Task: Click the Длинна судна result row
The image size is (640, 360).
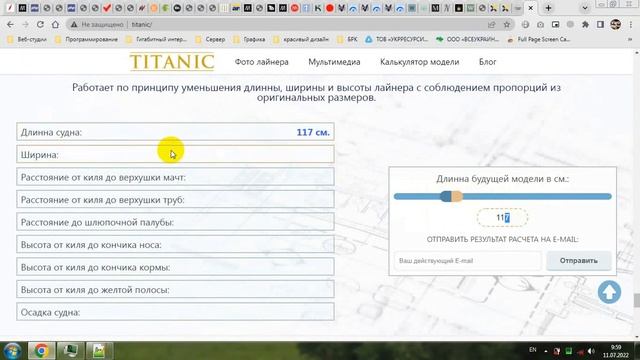Action: [x=176, y=132]
